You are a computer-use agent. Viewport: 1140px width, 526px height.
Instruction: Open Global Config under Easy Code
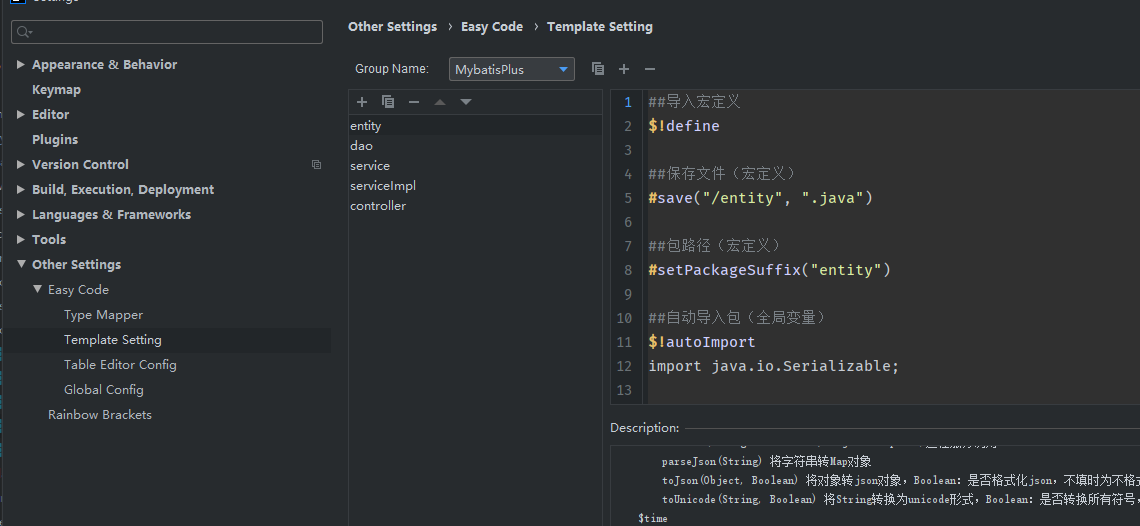(x=103, y=389)
